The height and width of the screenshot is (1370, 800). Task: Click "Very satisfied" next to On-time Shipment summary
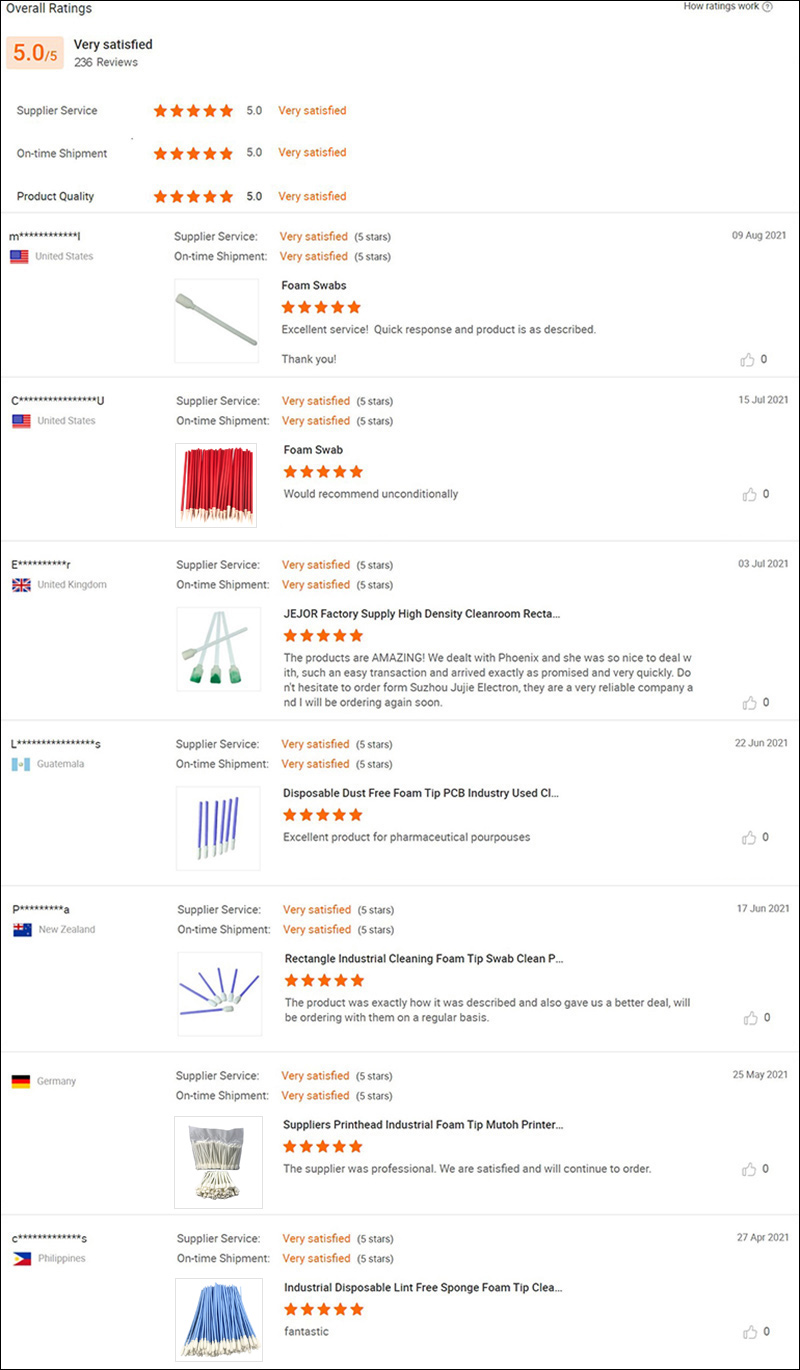pyautogui.click(x=312, y=153)
